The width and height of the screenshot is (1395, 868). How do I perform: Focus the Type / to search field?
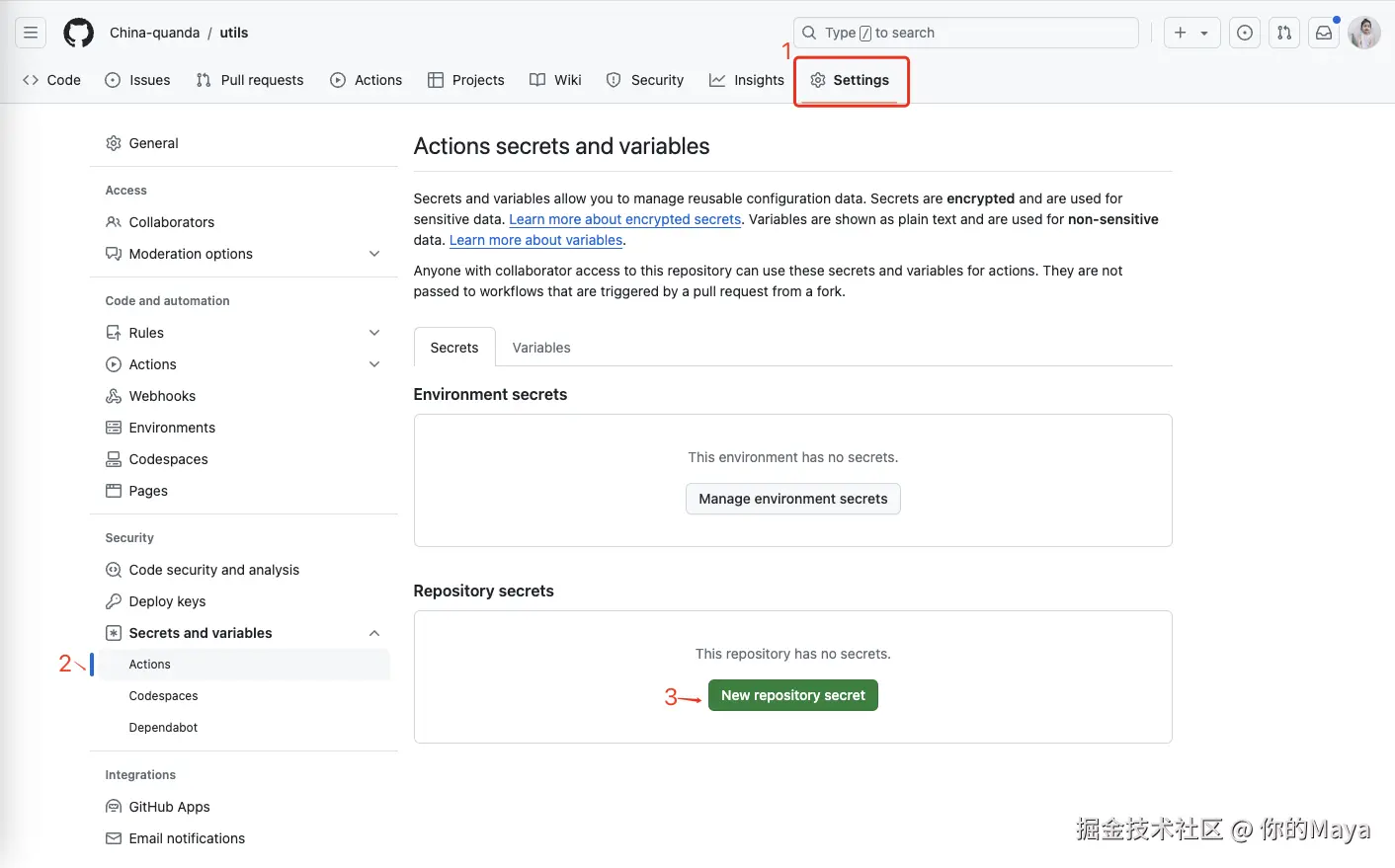point(966,33)
